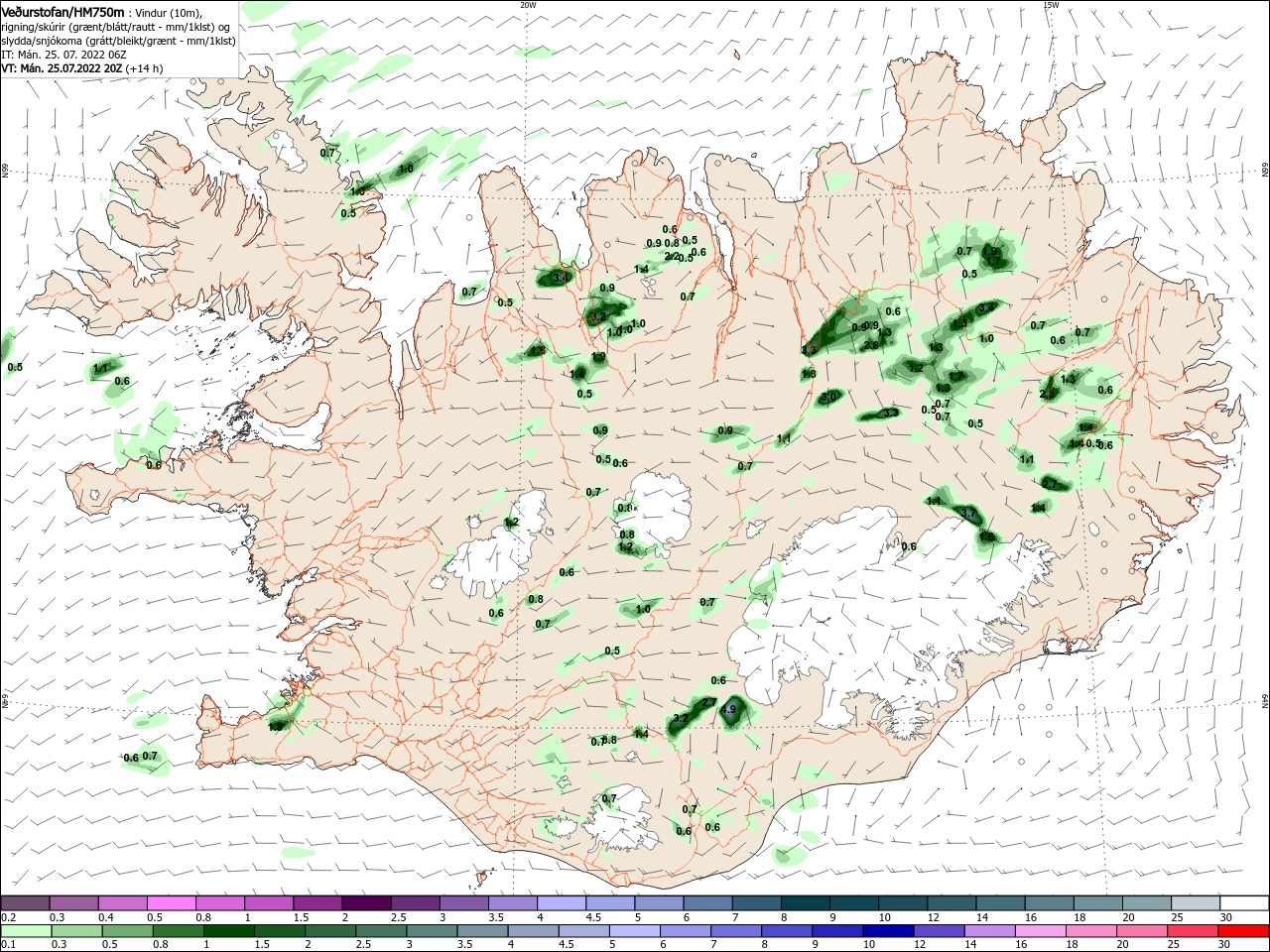1270x952 pixels.
Task: Pick the navy blue 10 swatch in lower legend
Action: pos(886,931)
